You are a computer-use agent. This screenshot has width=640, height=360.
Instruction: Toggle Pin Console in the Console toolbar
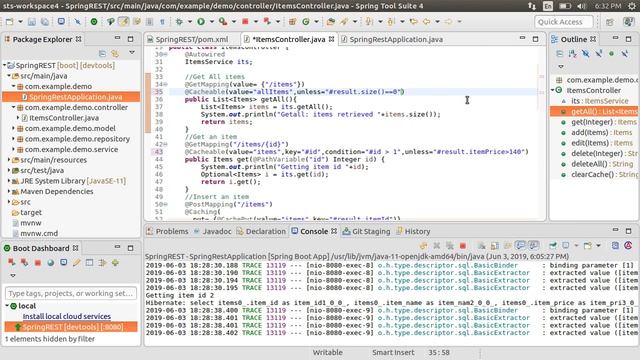pyautogui.click(x=553, y=246)
